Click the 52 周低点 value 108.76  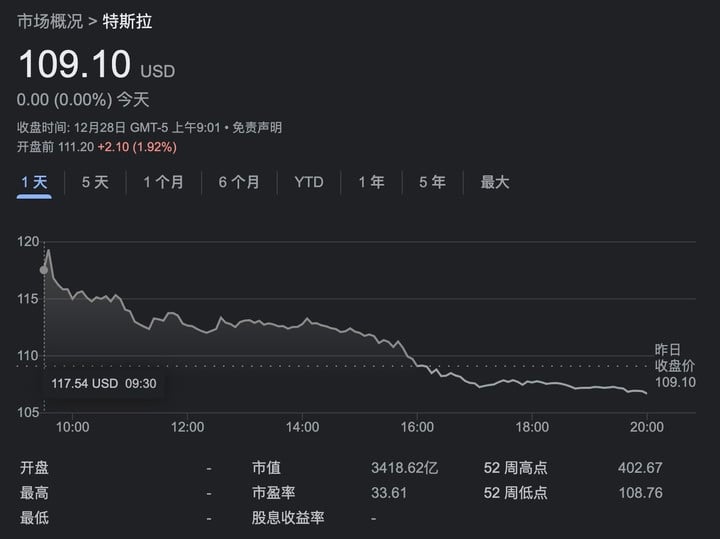click(641, 493)
